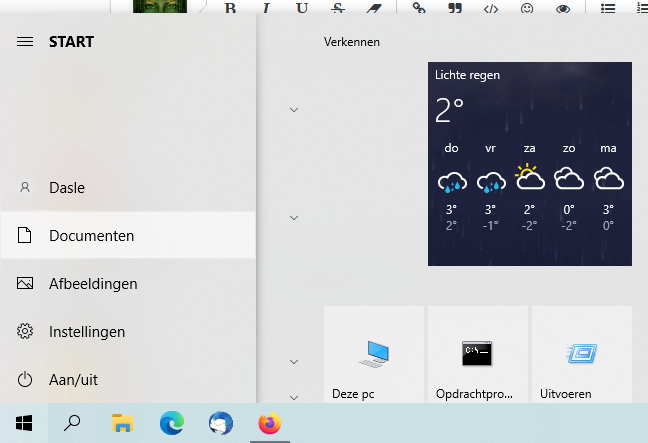Screen dimensions: 648x443
Task: Launch Microsoft Edge from the taskbar
Action: pos(172,423)
